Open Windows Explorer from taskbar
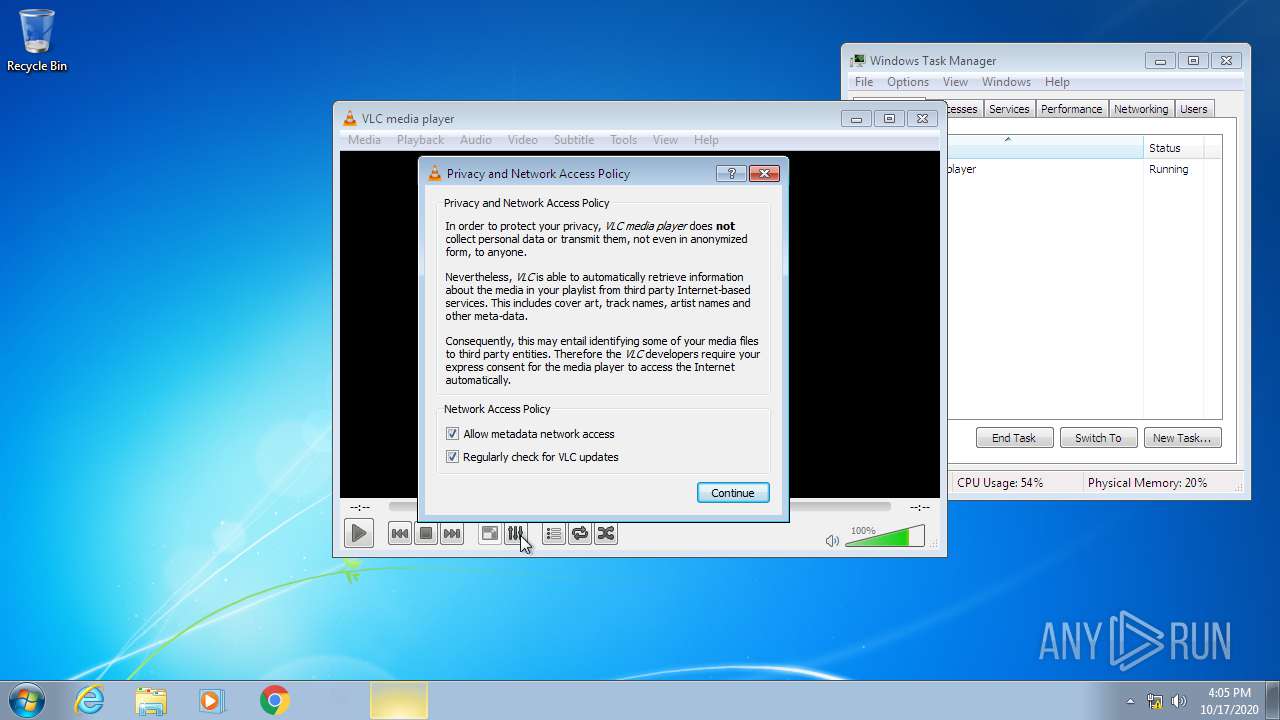This screenshot has width=1280, height=720. coord(151,700)
